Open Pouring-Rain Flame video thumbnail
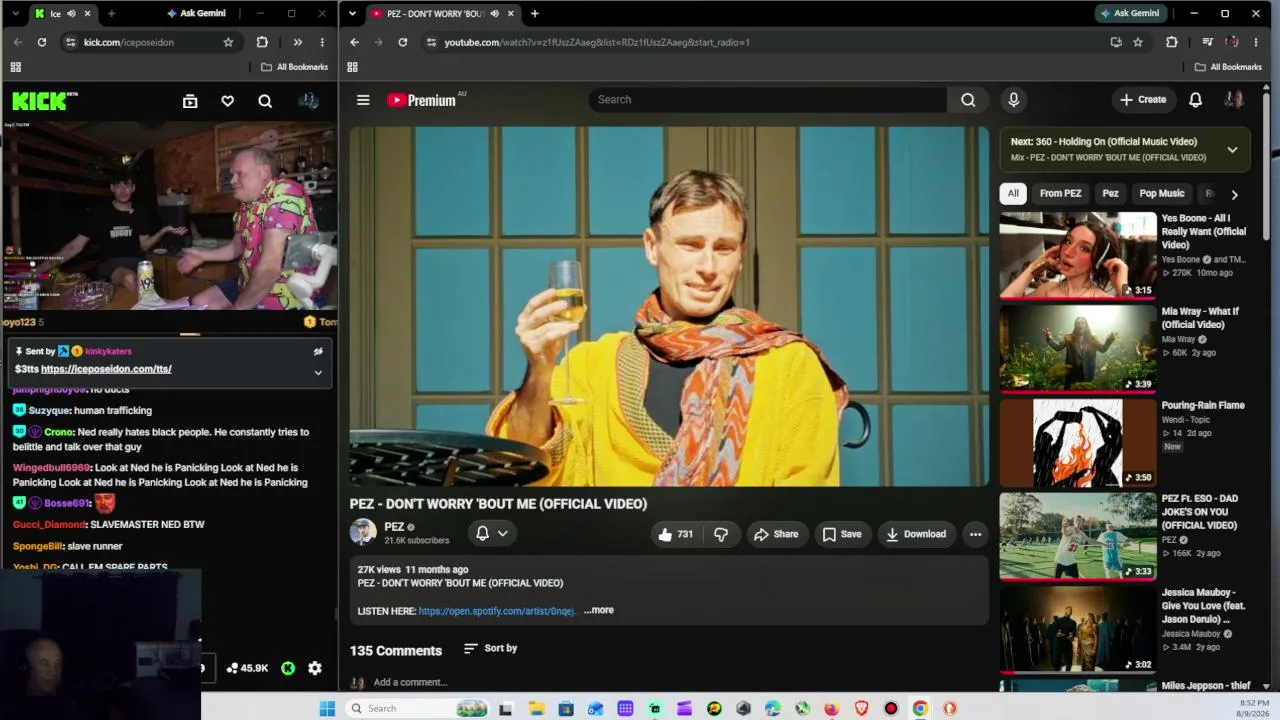The height and width of the screenshot is (720, 1280). click(x=1078, y=442)
